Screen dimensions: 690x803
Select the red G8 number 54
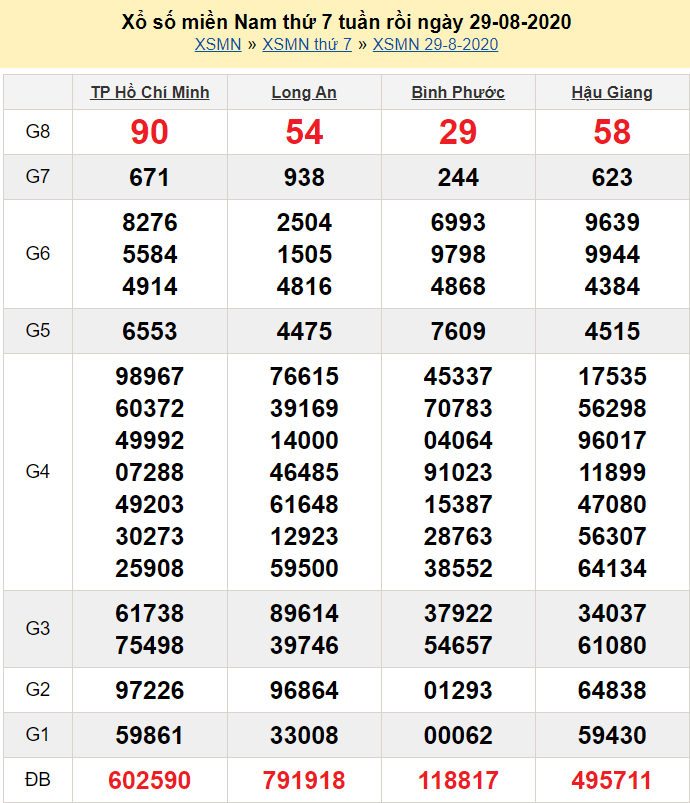(304, 132)
